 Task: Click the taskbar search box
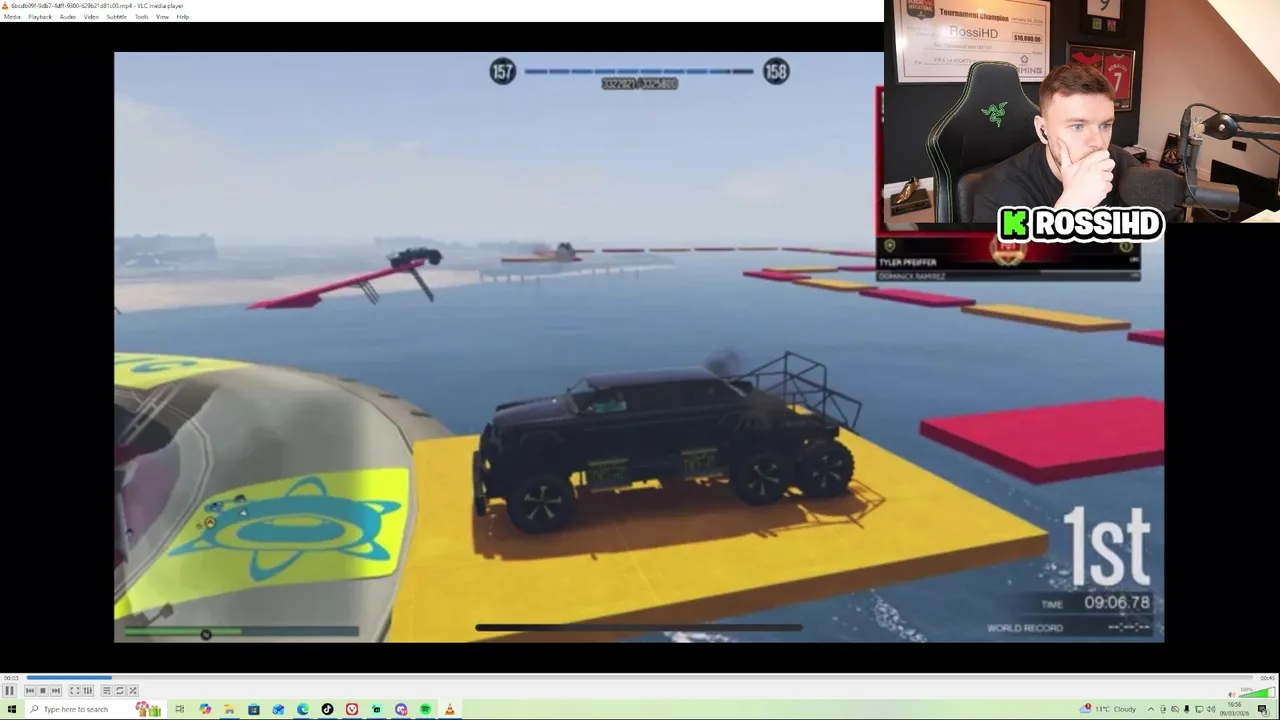[95, 709]
